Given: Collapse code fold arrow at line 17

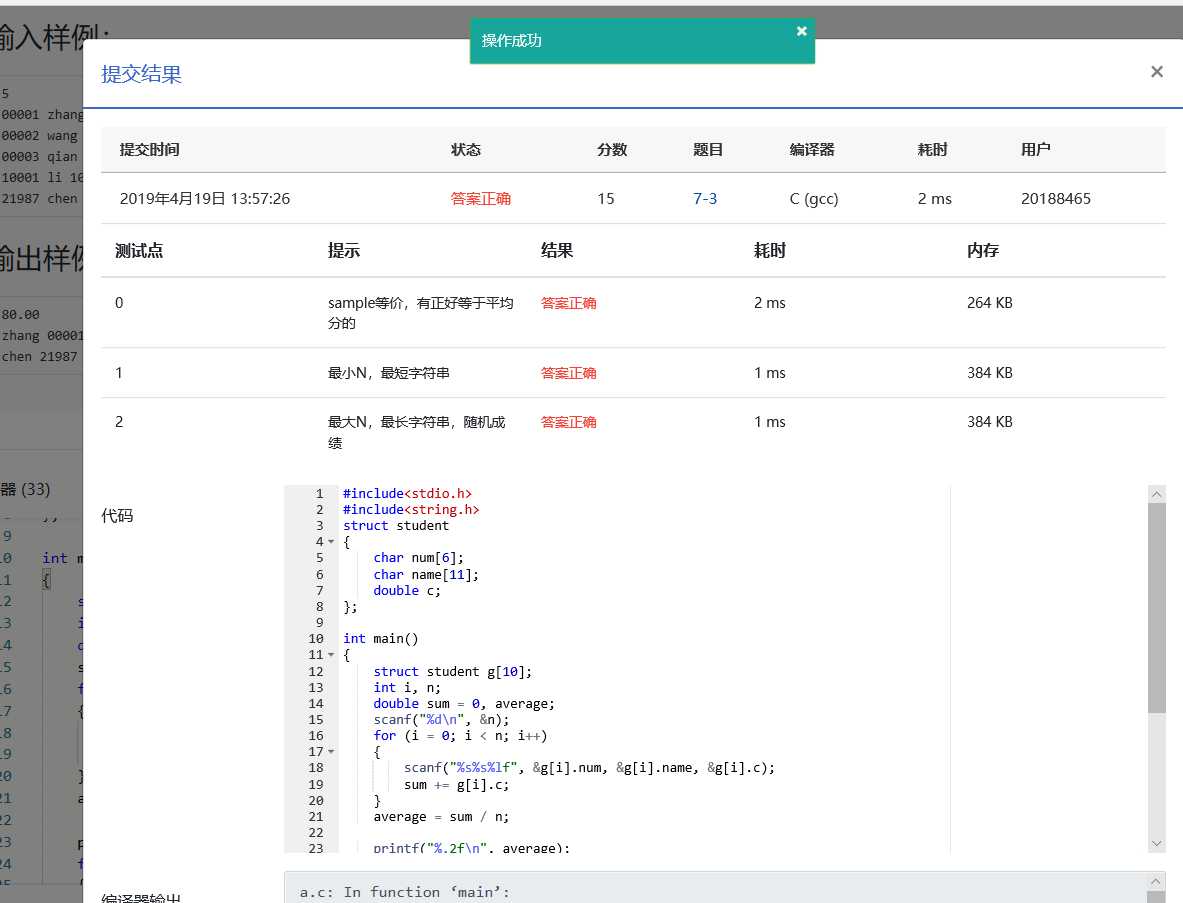Looking at the screenshot, I should coord(330,751).
